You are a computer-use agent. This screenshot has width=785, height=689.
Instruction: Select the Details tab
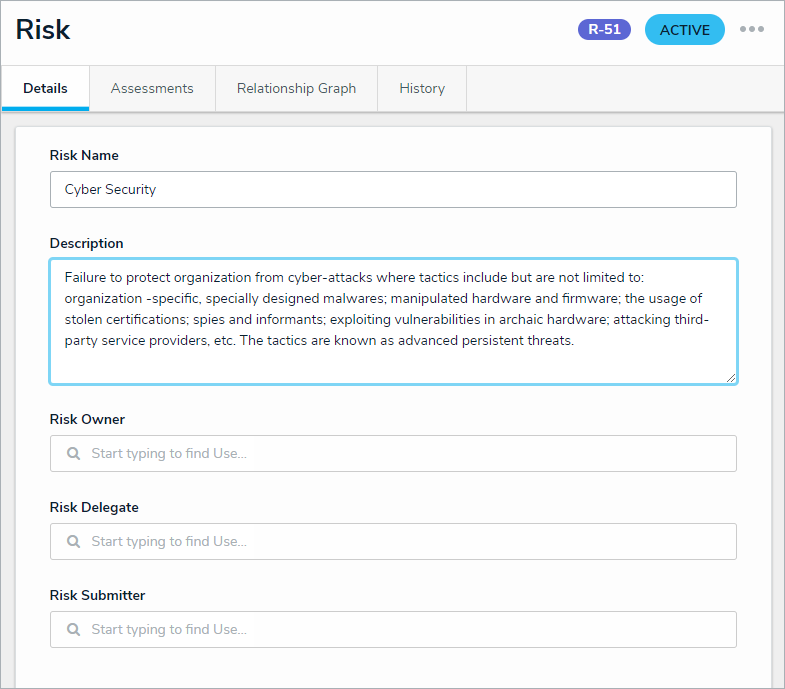coord(45,88)
